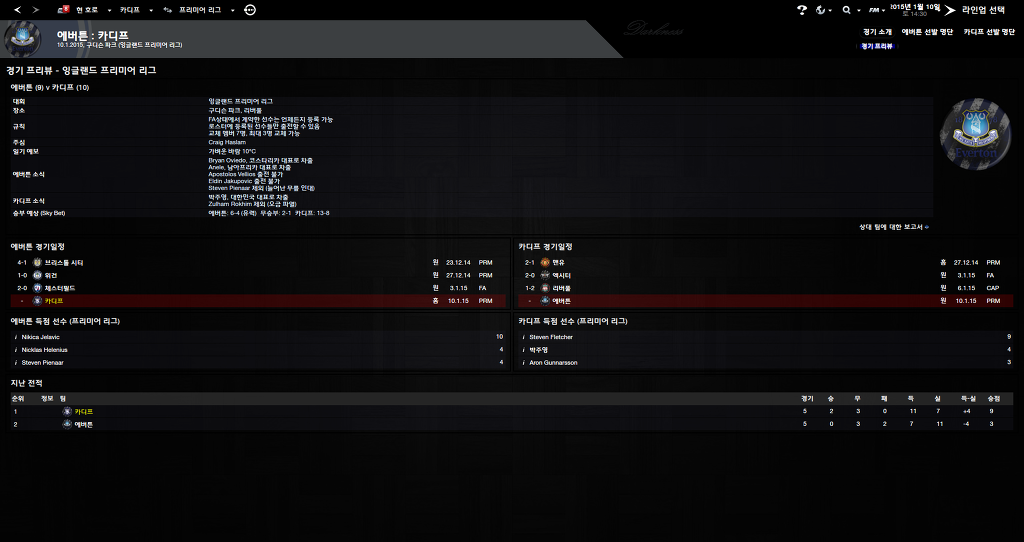Image resolution: width=1024 pixels, height=542 pixels.
Task: Expand the 카디프 club dropdown menu
Action: 135,9
